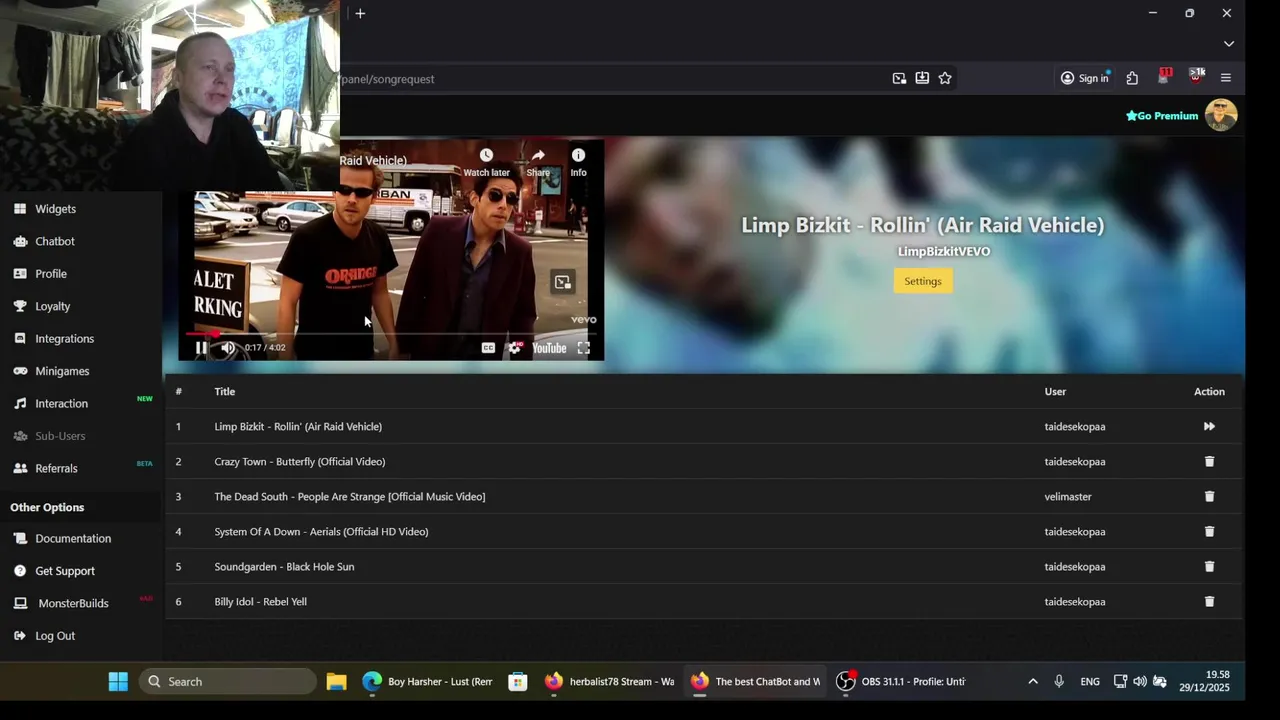Screen dimensions: 1280x720
Task: Bookmark this page with the star icon
Action: (x=945, y=78)
